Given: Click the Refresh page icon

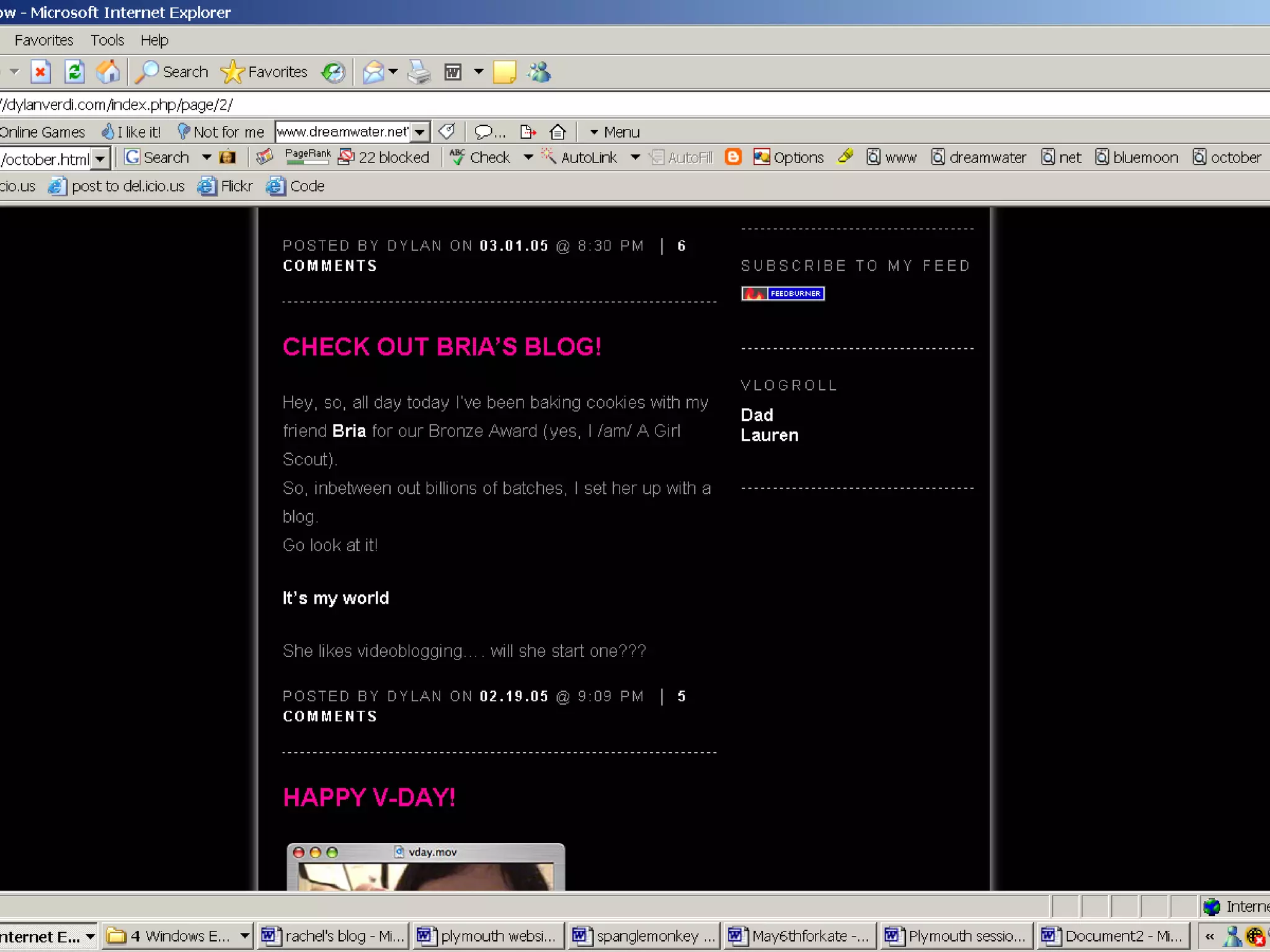Looking at the screenshot, I should (x=74, y=72).
